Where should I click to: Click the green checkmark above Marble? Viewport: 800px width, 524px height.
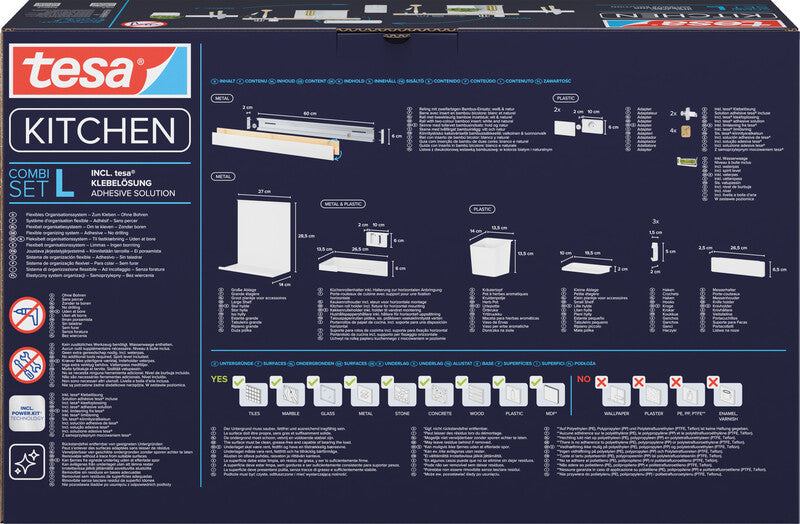[x=276, y=381]
